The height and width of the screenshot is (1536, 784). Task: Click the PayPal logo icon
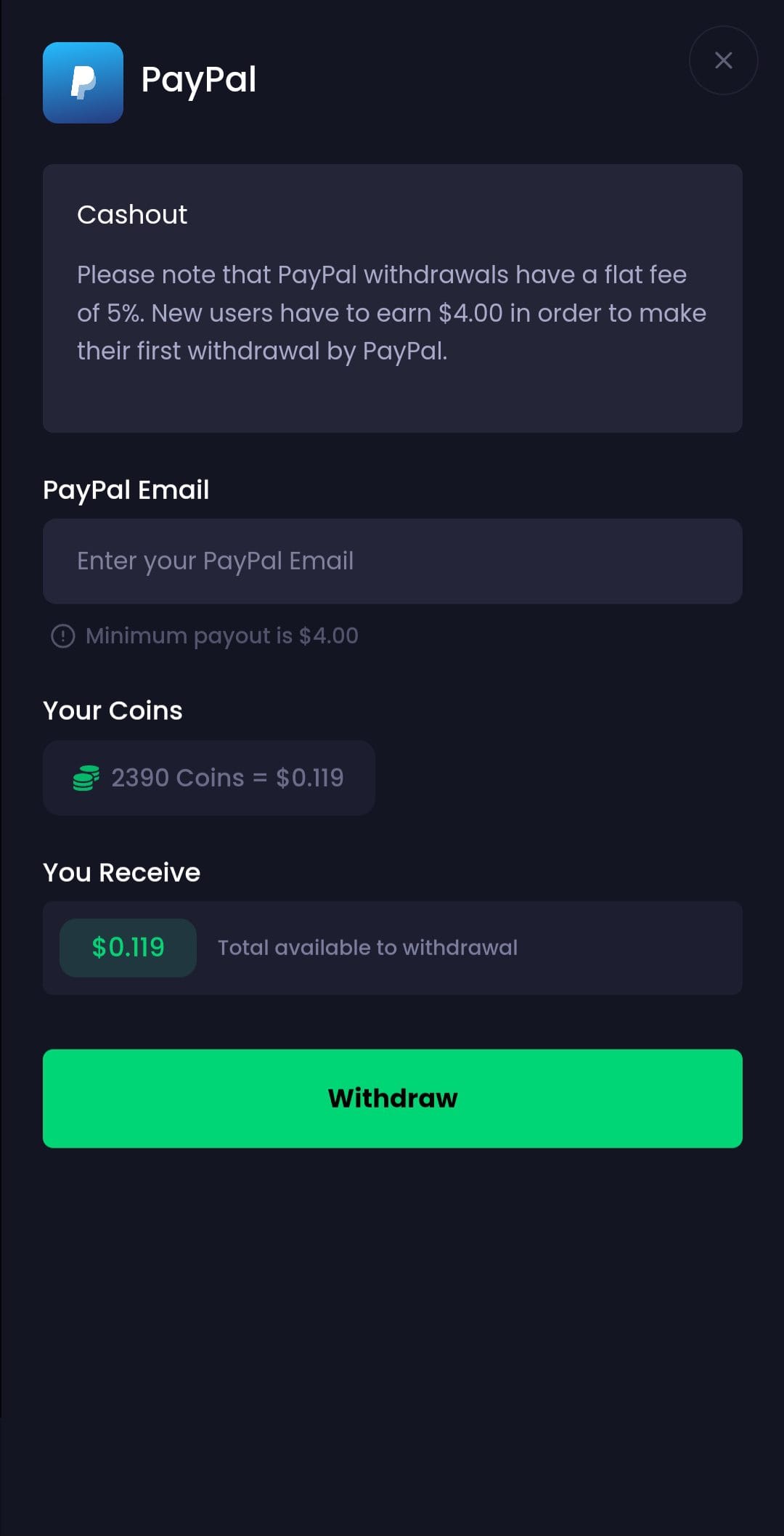pos(83,83)
